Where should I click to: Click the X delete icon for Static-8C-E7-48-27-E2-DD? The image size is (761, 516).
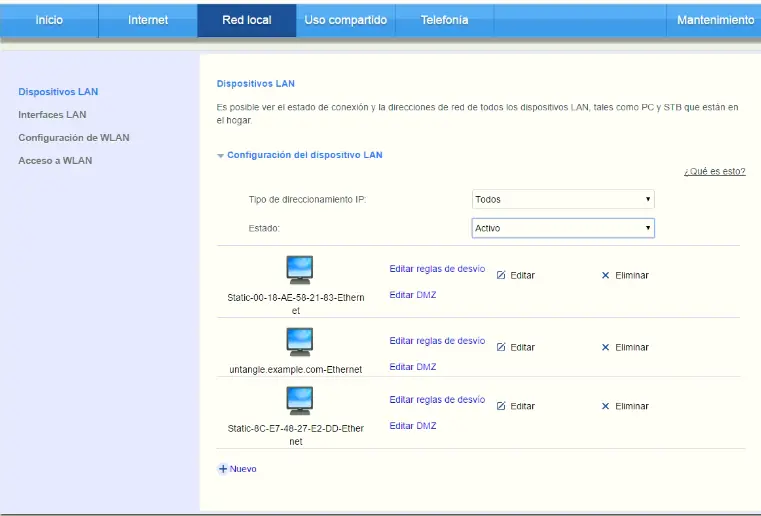605,406
